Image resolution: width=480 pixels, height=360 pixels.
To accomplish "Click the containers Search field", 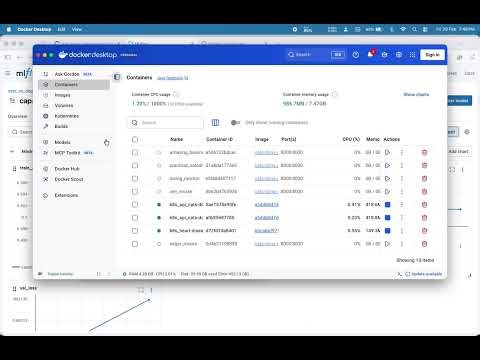I will point(165,123).
